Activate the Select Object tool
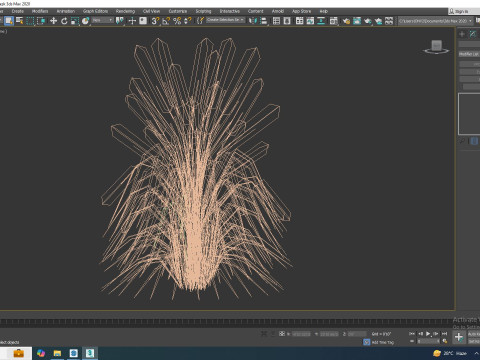 coord(9,21)
